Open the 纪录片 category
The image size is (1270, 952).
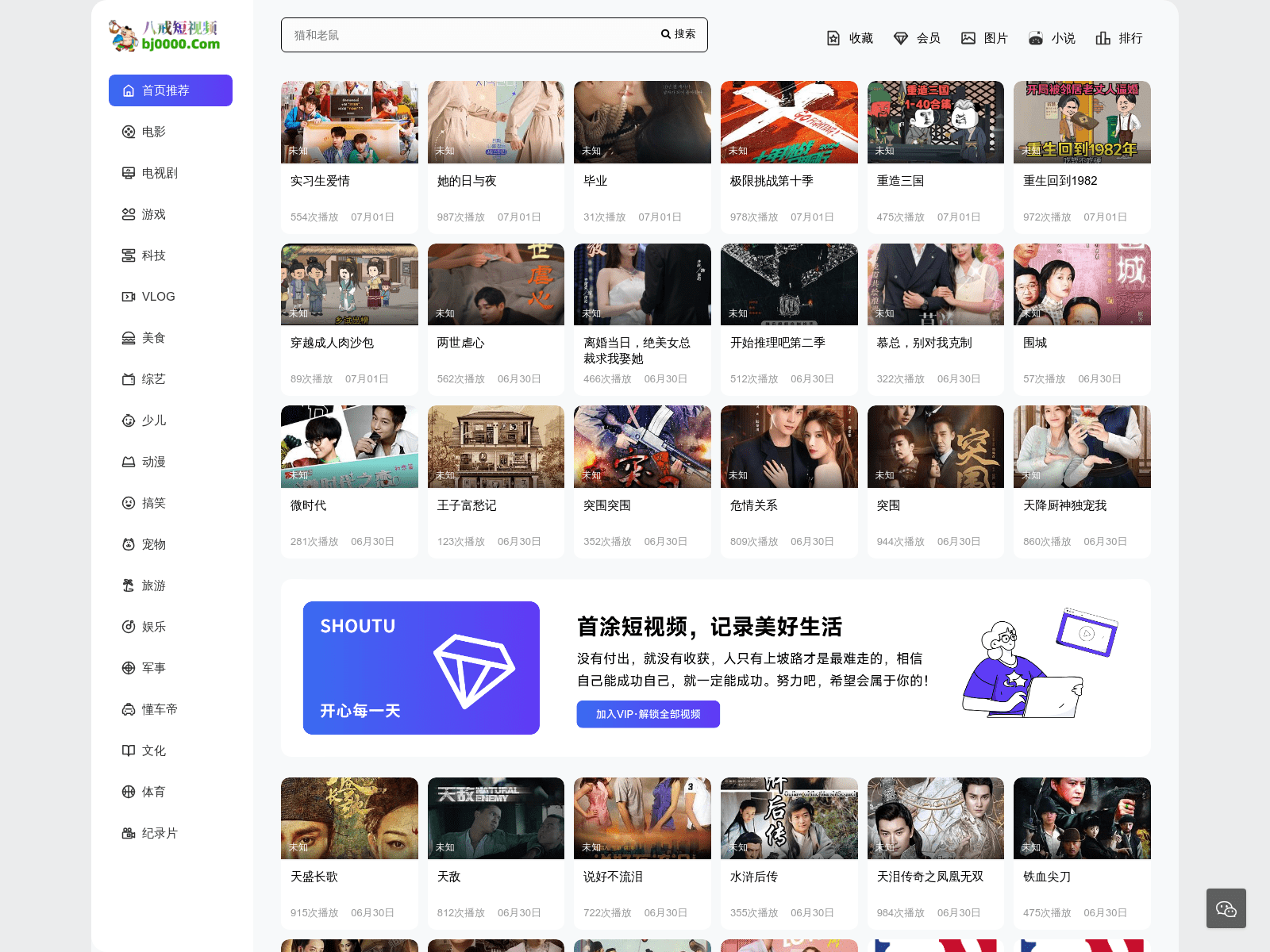point(171,833)
